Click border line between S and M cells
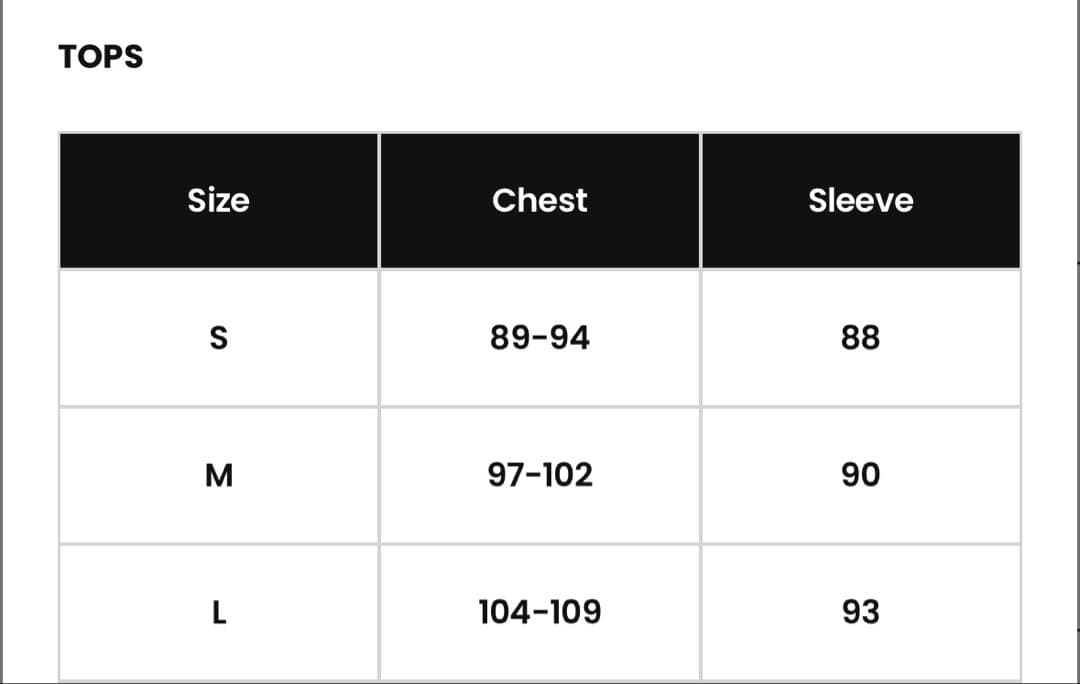The image size is (1080, 684). pyautogui.click(x=218, y=407)
